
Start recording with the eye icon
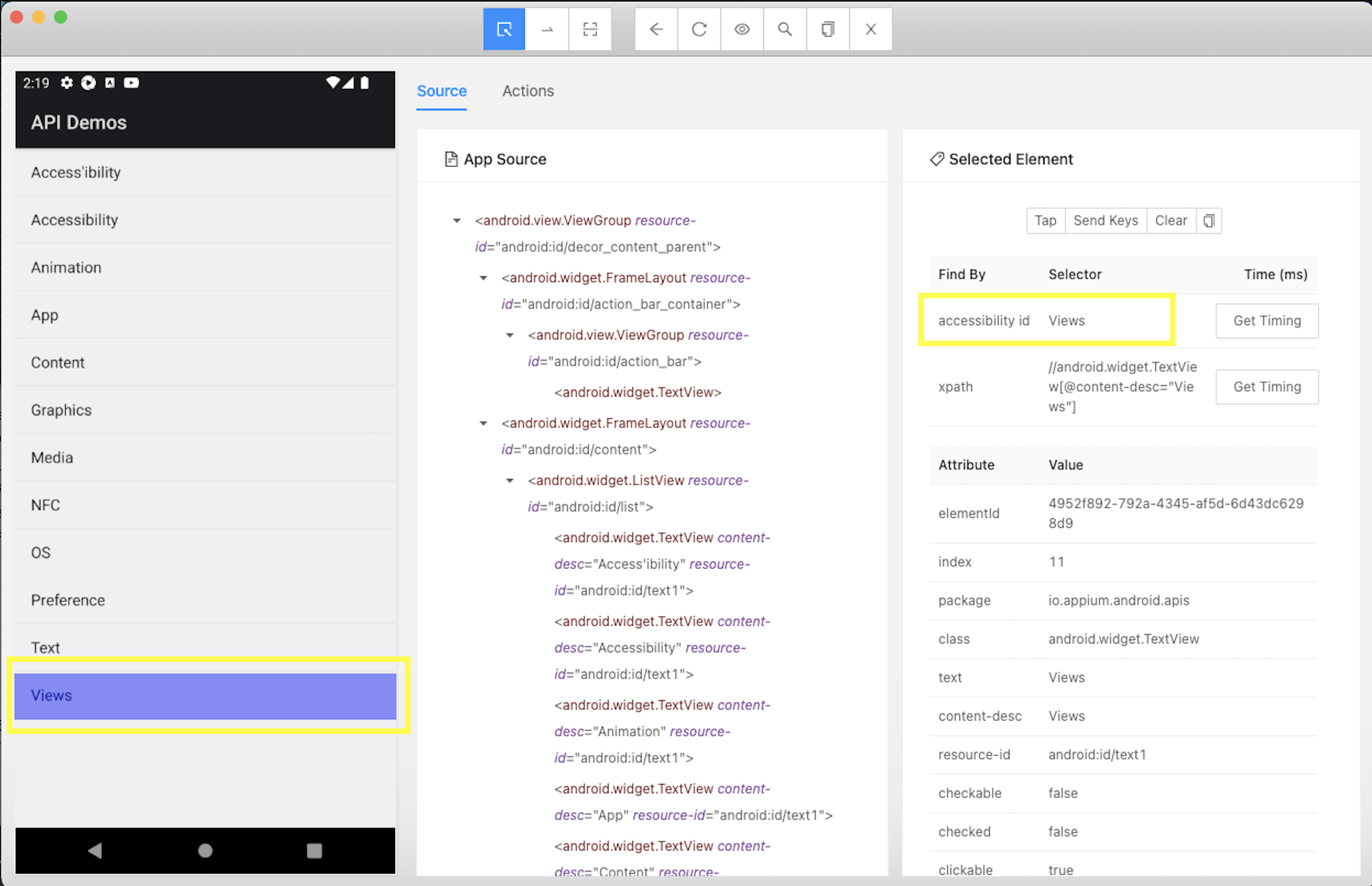tap(742, 29)
